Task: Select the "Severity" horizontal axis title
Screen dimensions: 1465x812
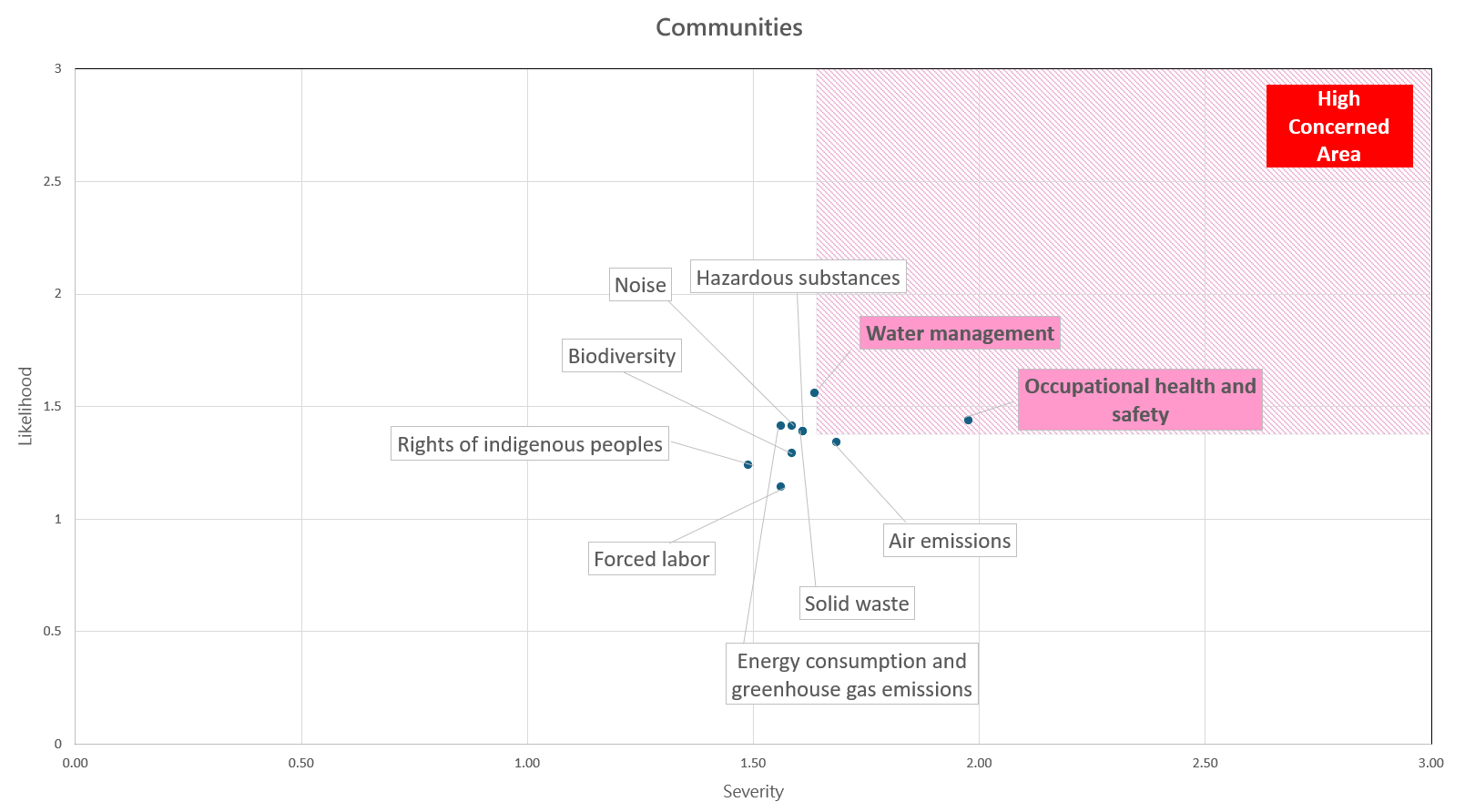Action: pos(753,791)
